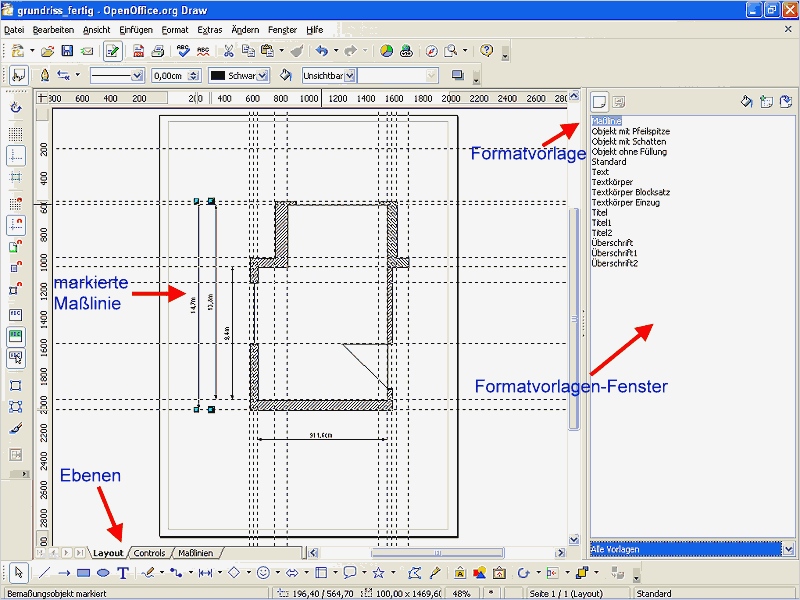
Task: Click the black line color swatch
Action: (218, 76)
